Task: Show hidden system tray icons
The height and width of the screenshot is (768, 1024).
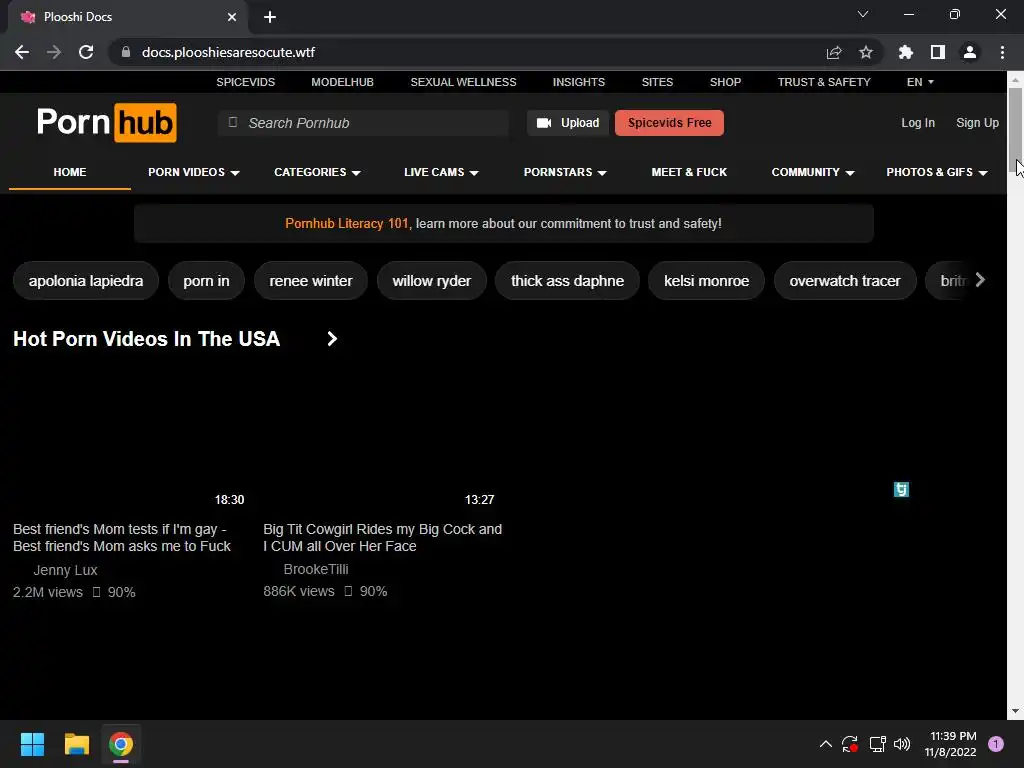Action: pos(825,744)
